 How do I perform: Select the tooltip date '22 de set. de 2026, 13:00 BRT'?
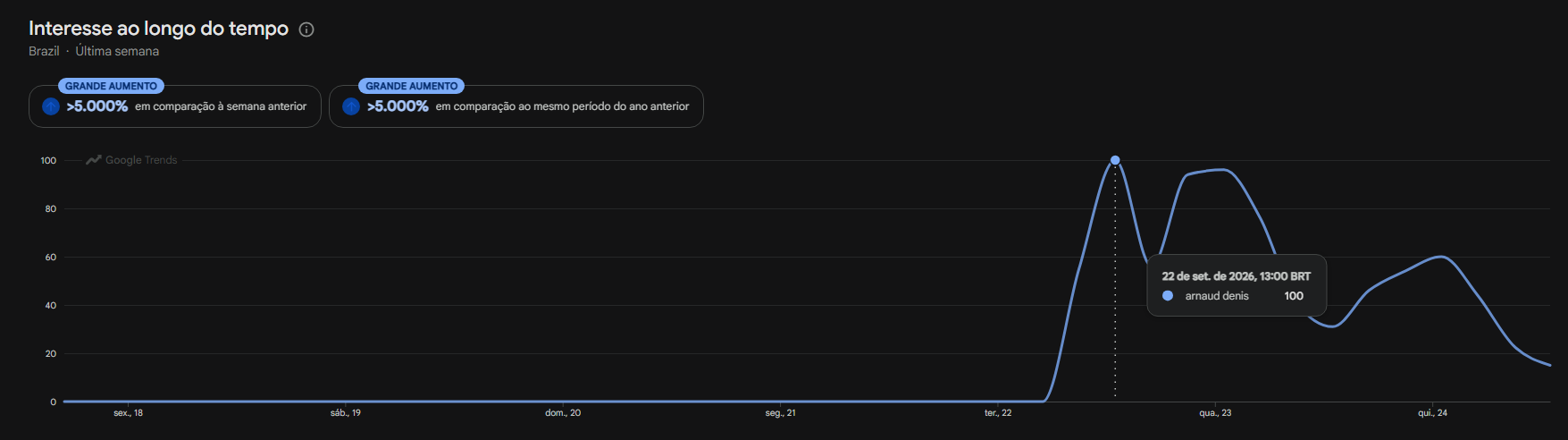pos(1236,276)
